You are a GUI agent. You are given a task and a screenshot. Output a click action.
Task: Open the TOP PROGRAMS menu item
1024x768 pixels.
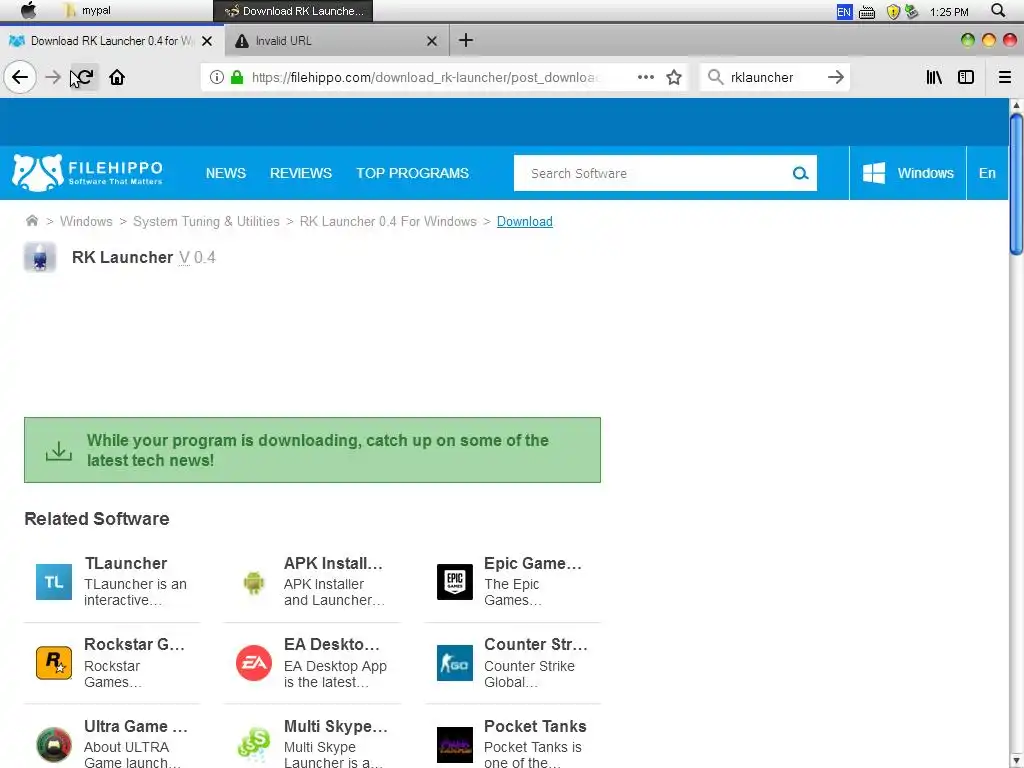click(x=412, y=173)
